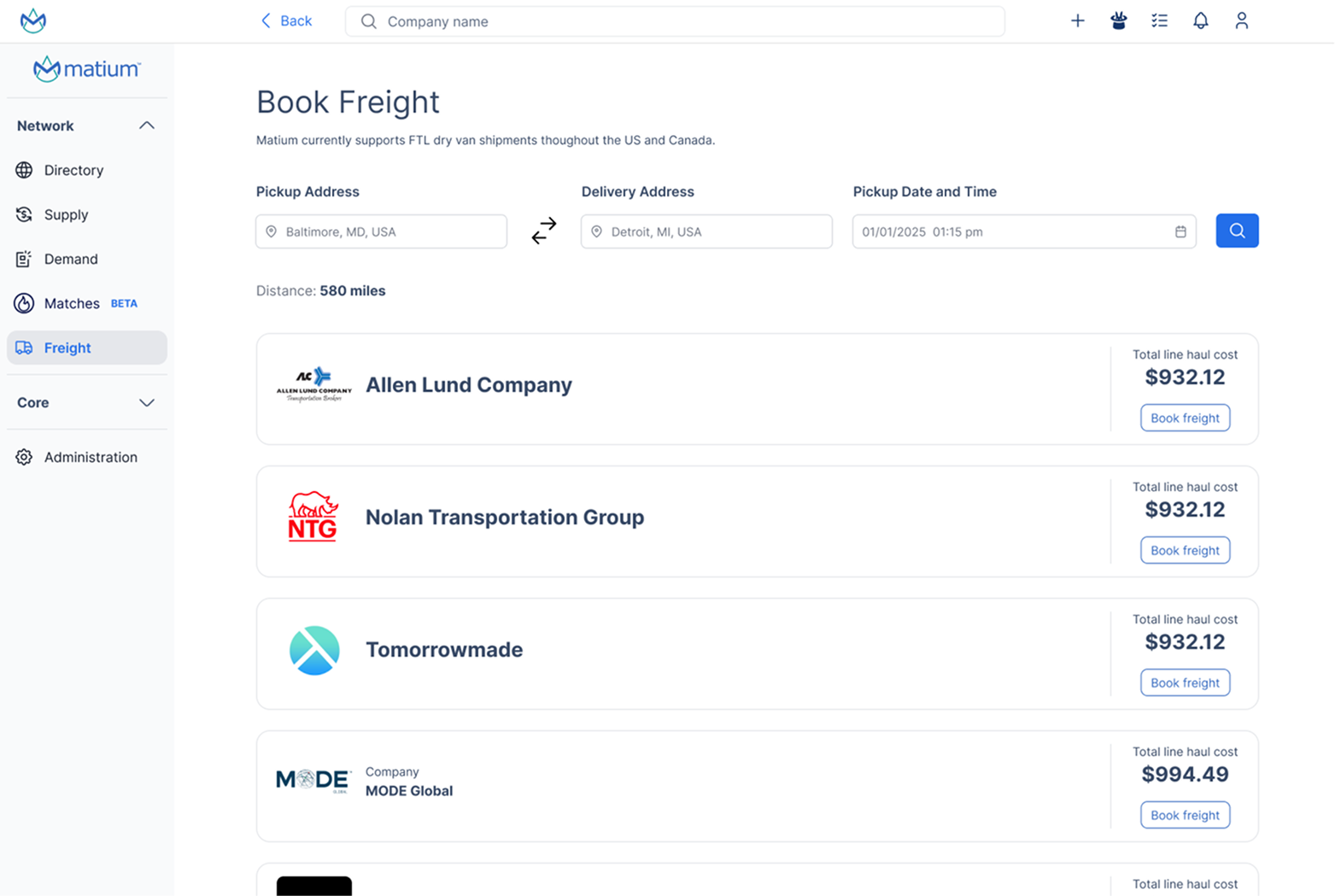Book freight with Nolan Transportation Group
Screen dimensions: 1341x896
click(1185, 550)
